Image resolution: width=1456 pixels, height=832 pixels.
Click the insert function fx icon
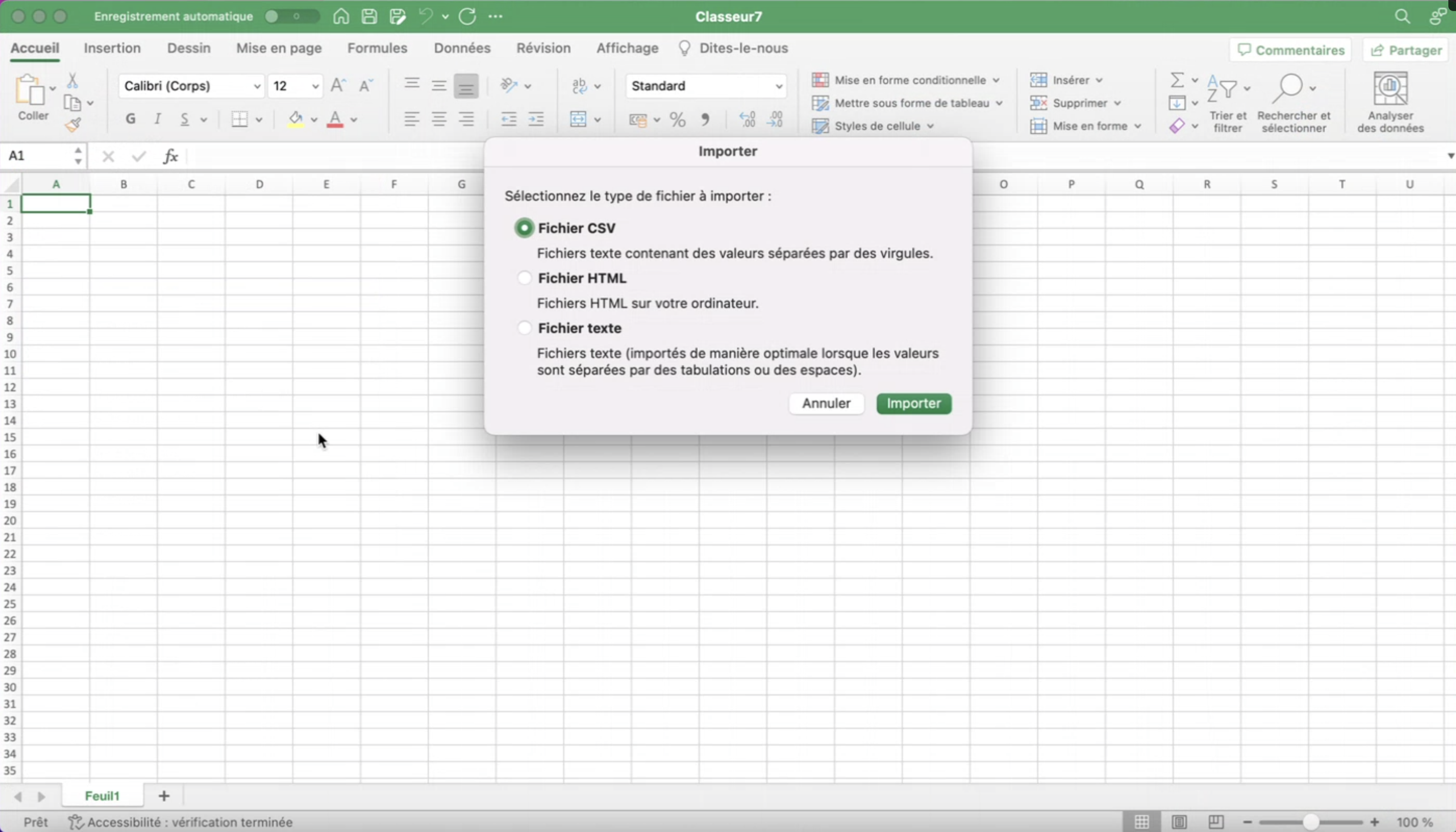(x=170, y=156)
